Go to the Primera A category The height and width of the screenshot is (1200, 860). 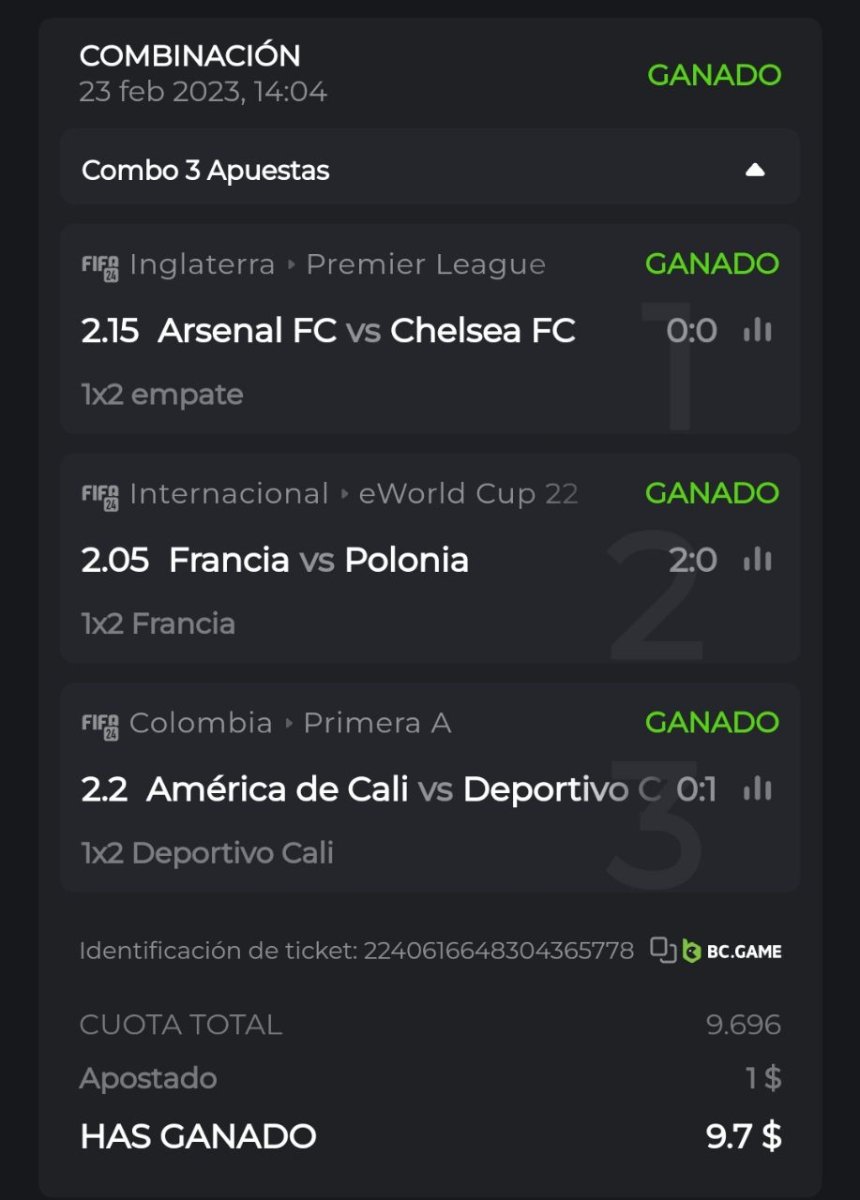point(377,723)
